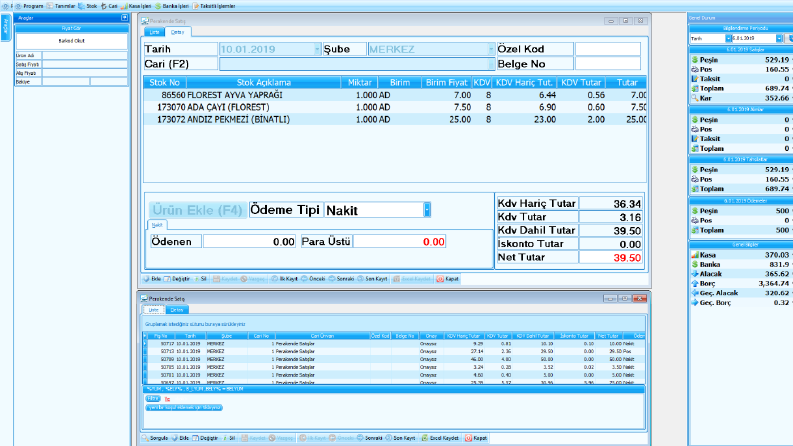Click the Ödenen amount field
Image resolution: width=793 pixels, height=446 pixels.
pos(249,242)
